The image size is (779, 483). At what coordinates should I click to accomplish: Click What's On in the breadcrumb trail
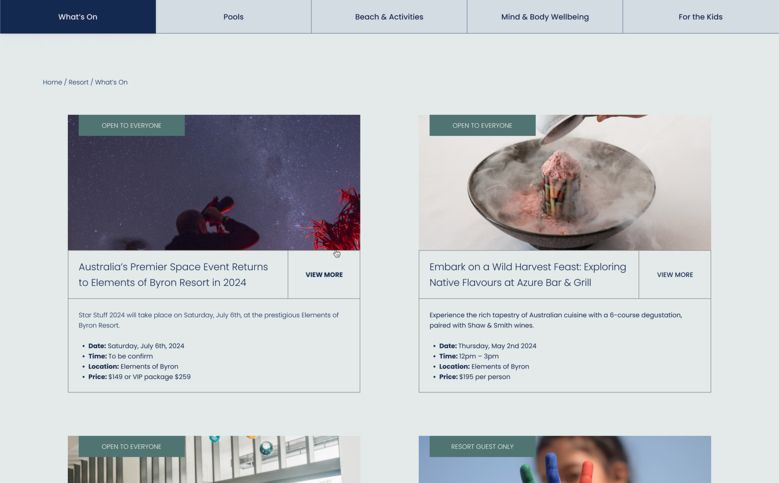tap(111, 82)
